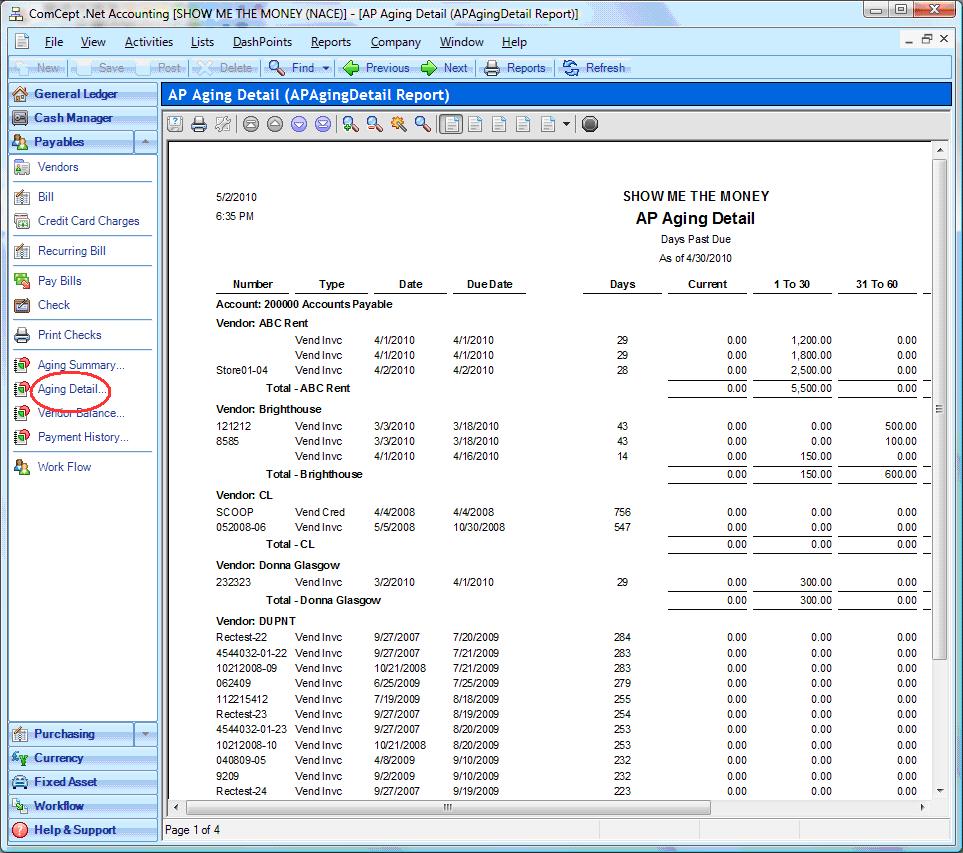This screenshot has width=963, height=853.
Task: Expand the Purchasing section arrow
Action: [146, 734]
